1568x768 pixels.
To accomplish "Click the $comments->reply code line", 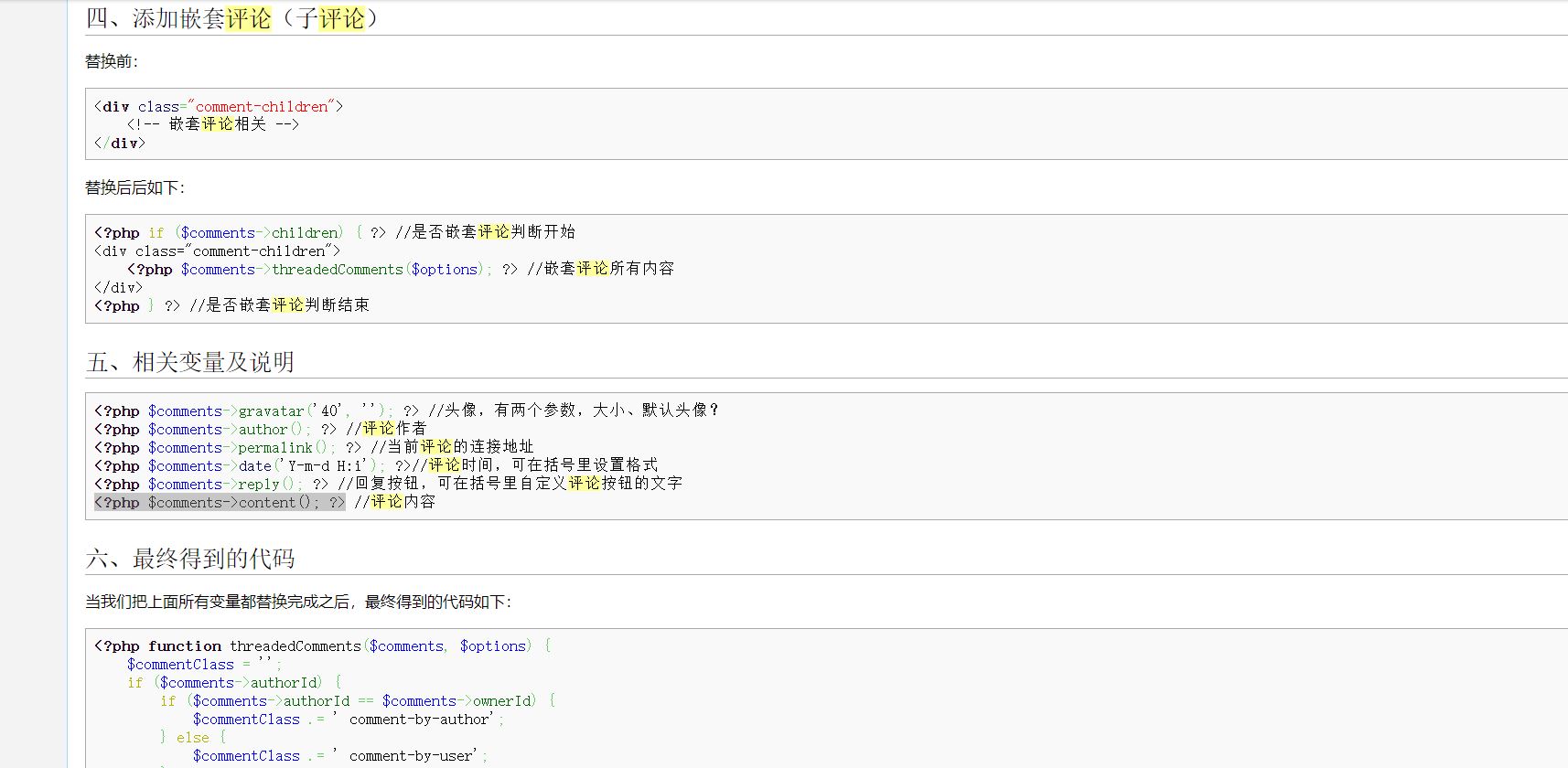I will coord(210,485).
